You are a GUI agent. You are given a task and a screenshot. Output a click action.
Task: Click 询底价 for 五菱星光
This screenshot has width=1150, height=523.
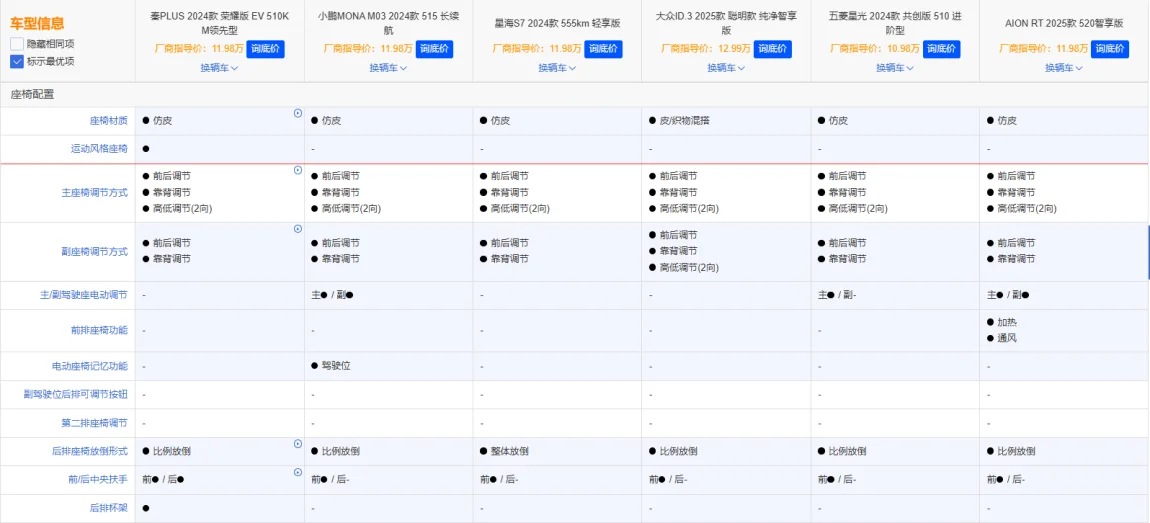pyautogui.click(x=941, y=49)
